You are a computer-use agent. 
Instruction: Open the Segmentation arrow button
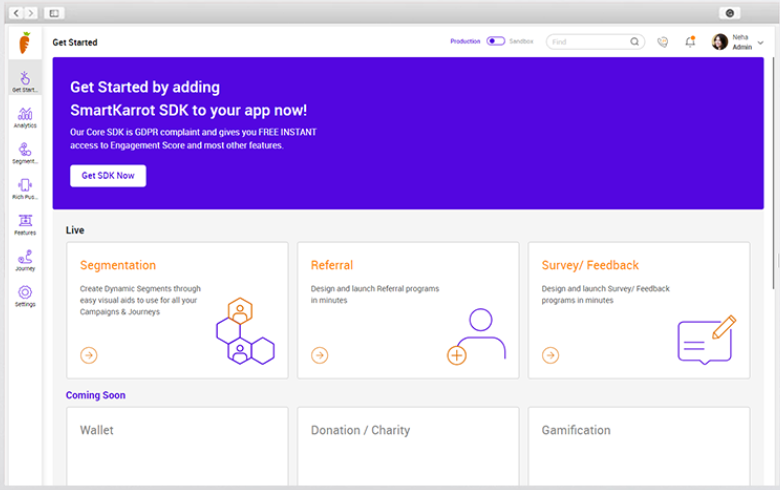pyautogui.click(x=89, y=355)
